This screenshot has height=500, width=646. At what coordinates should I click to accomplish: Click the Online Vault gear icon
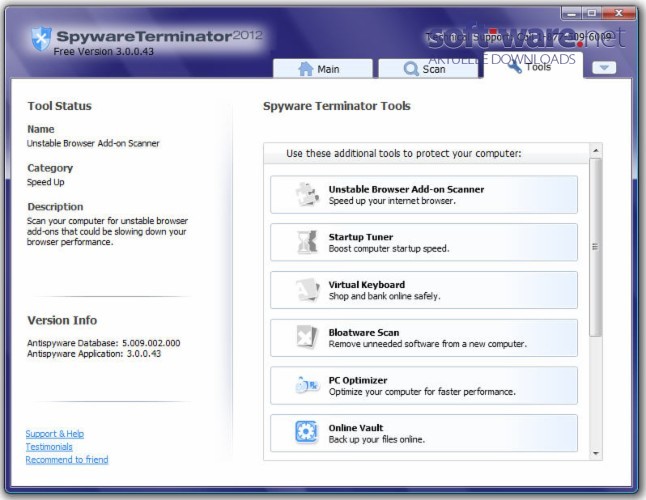[307, 432]
